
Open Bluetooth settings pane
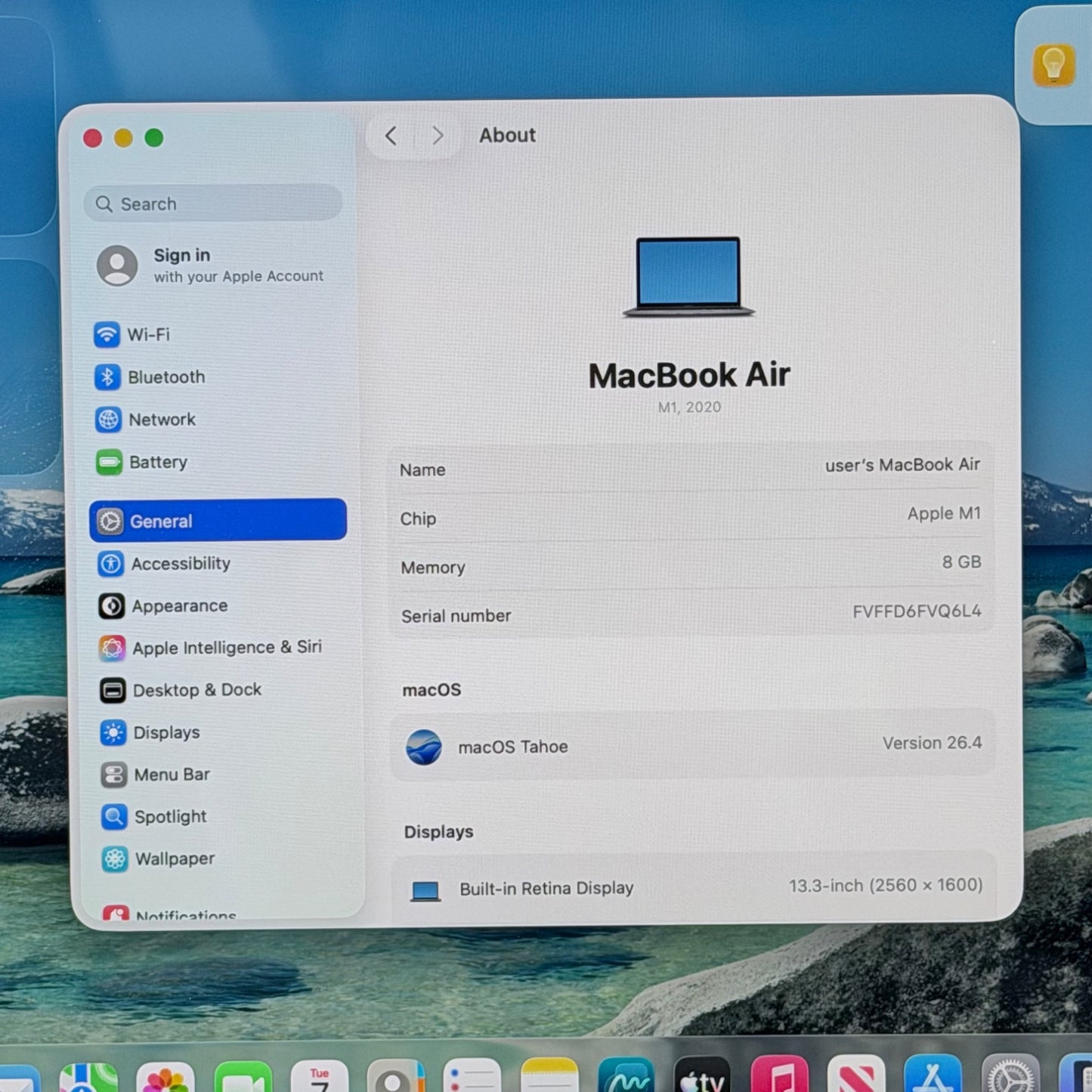click(x=166, y=377)
